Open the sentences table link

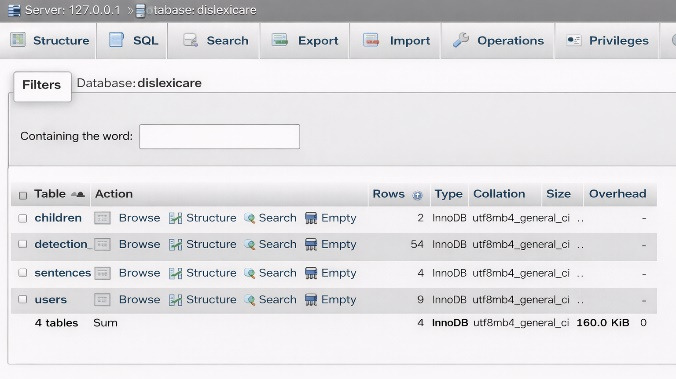[63, 273]
